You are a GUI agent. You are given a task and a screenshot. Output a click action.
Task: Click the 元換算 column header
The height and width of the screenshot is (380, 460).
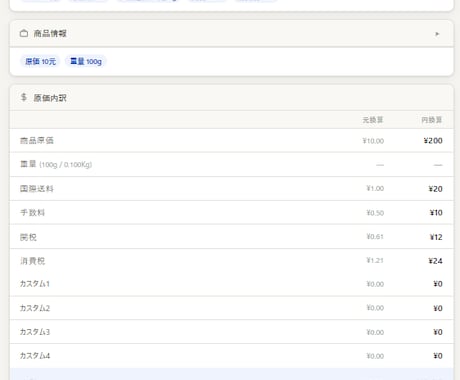tap(373, 120)
